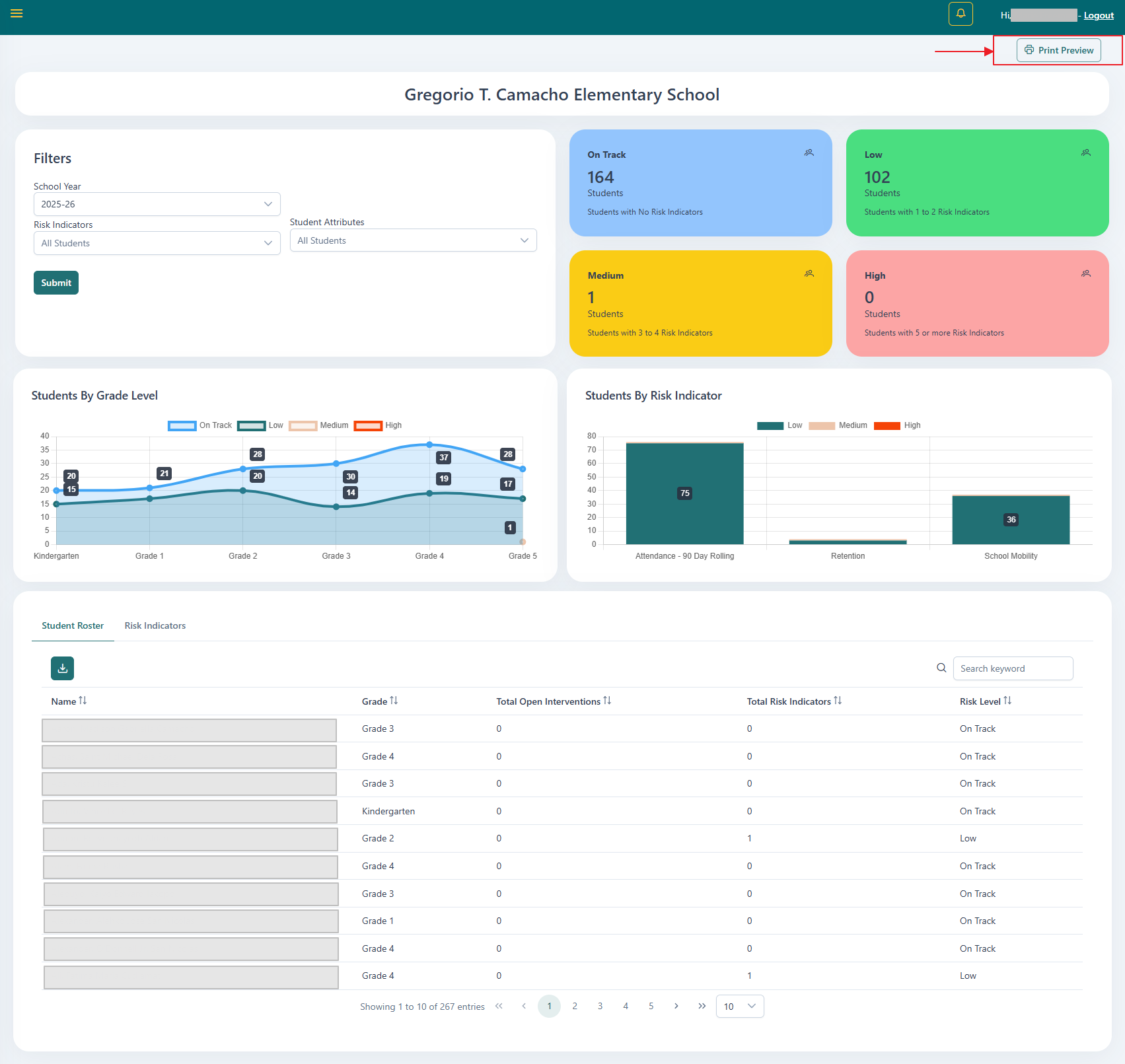Viewport: 1125px width, 1064px height.
Task: Click the Low legend color swatch
Action: (251, 425)
